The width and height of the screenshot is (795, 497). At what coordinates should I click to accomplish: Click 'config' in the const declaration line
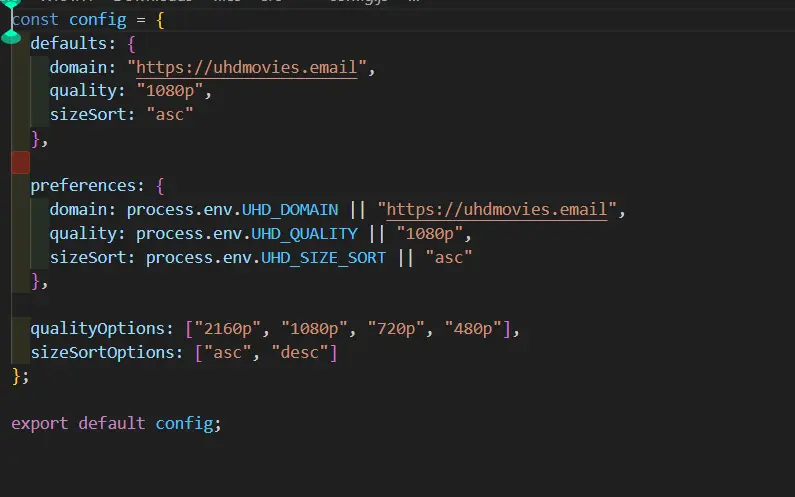point(98,20)
